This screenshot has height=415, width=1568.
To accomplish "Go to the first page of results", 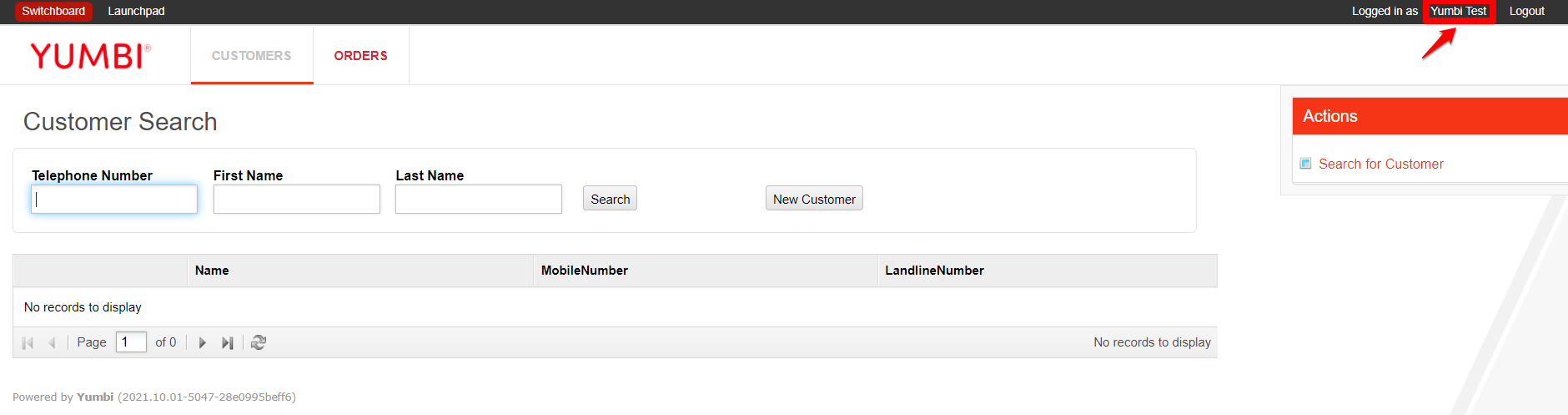I will [28, 342].
